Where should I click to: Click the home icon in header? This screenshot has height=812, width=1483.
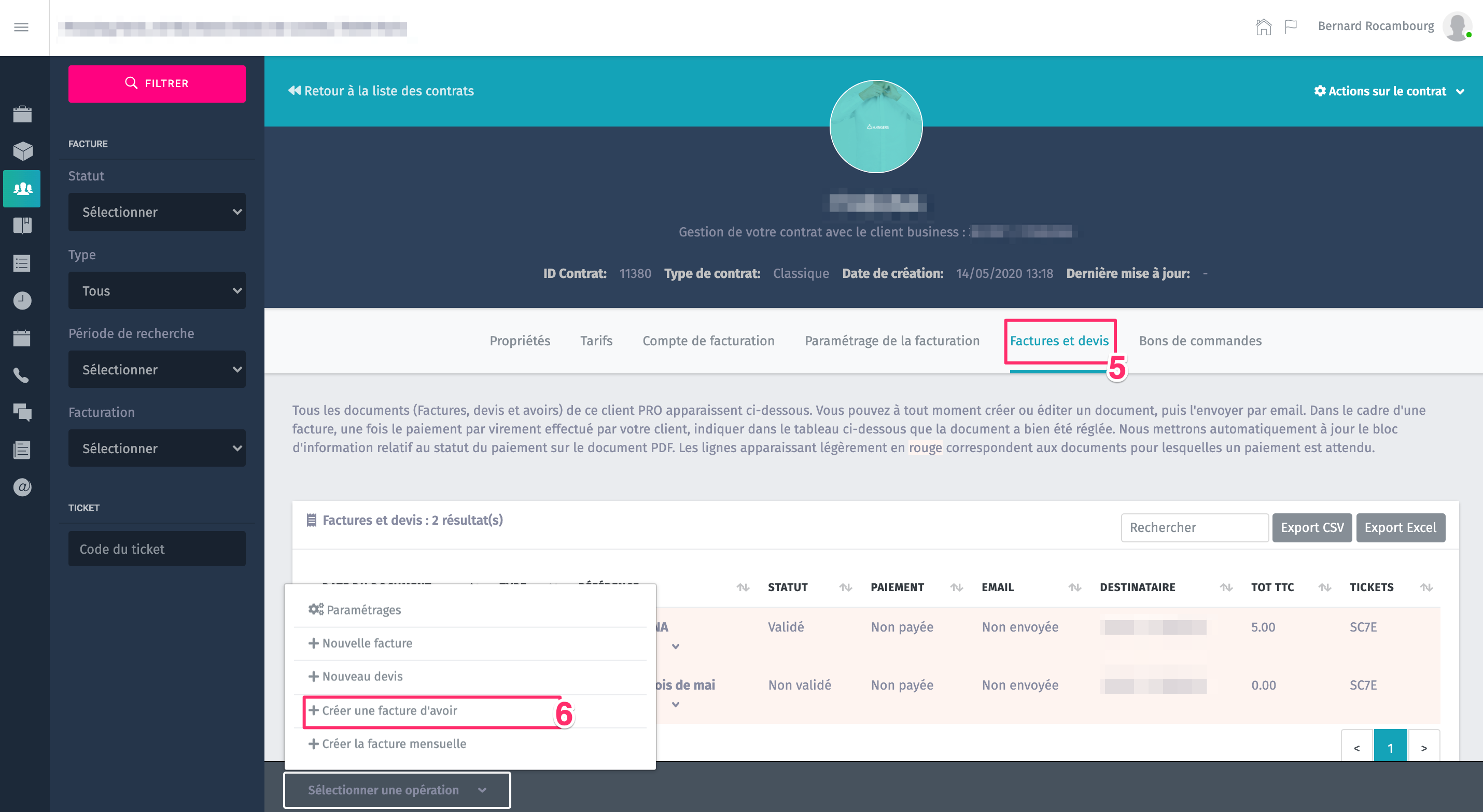coord(1263,26)
